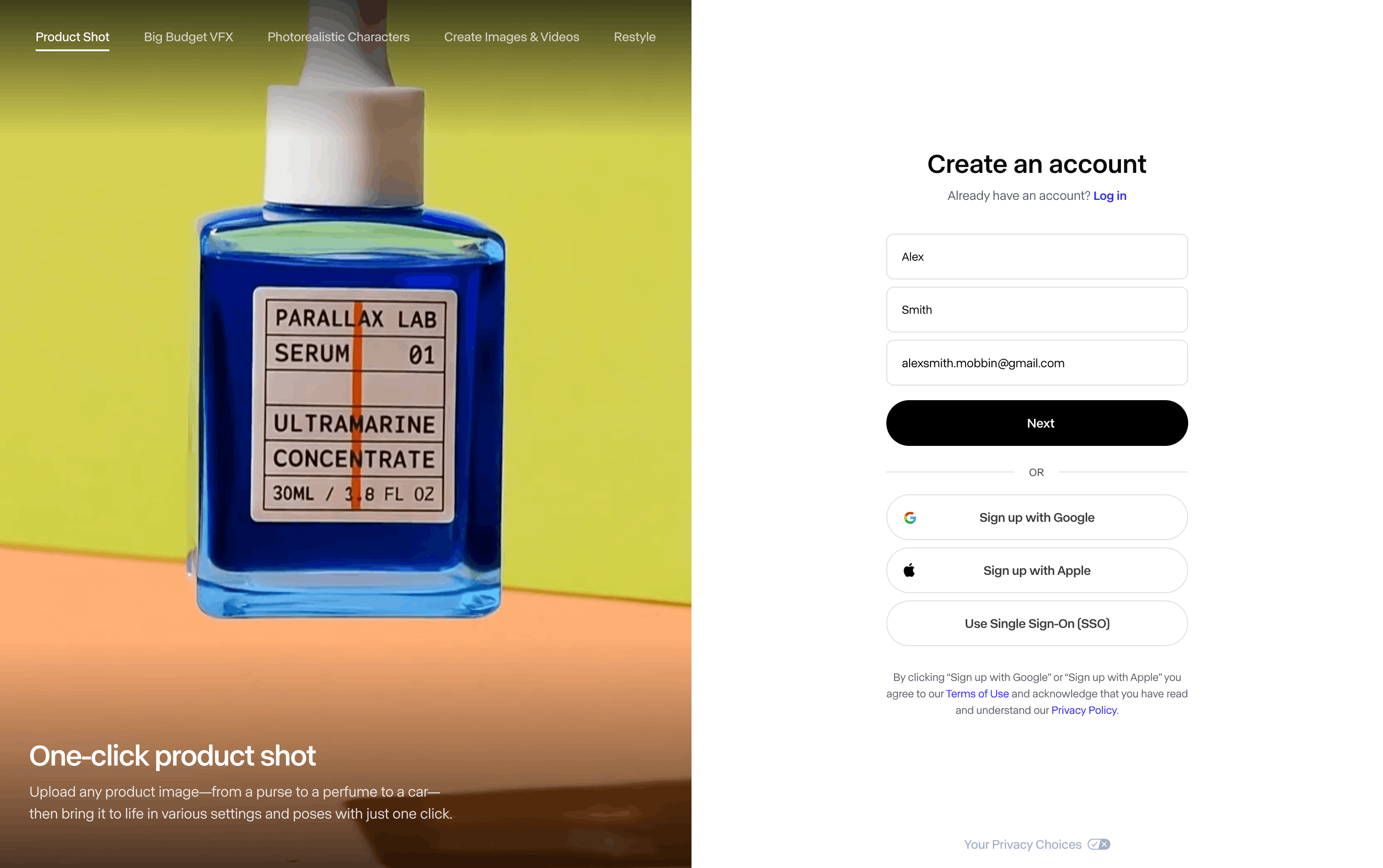Edit the email address input field

pos(1037,363)
